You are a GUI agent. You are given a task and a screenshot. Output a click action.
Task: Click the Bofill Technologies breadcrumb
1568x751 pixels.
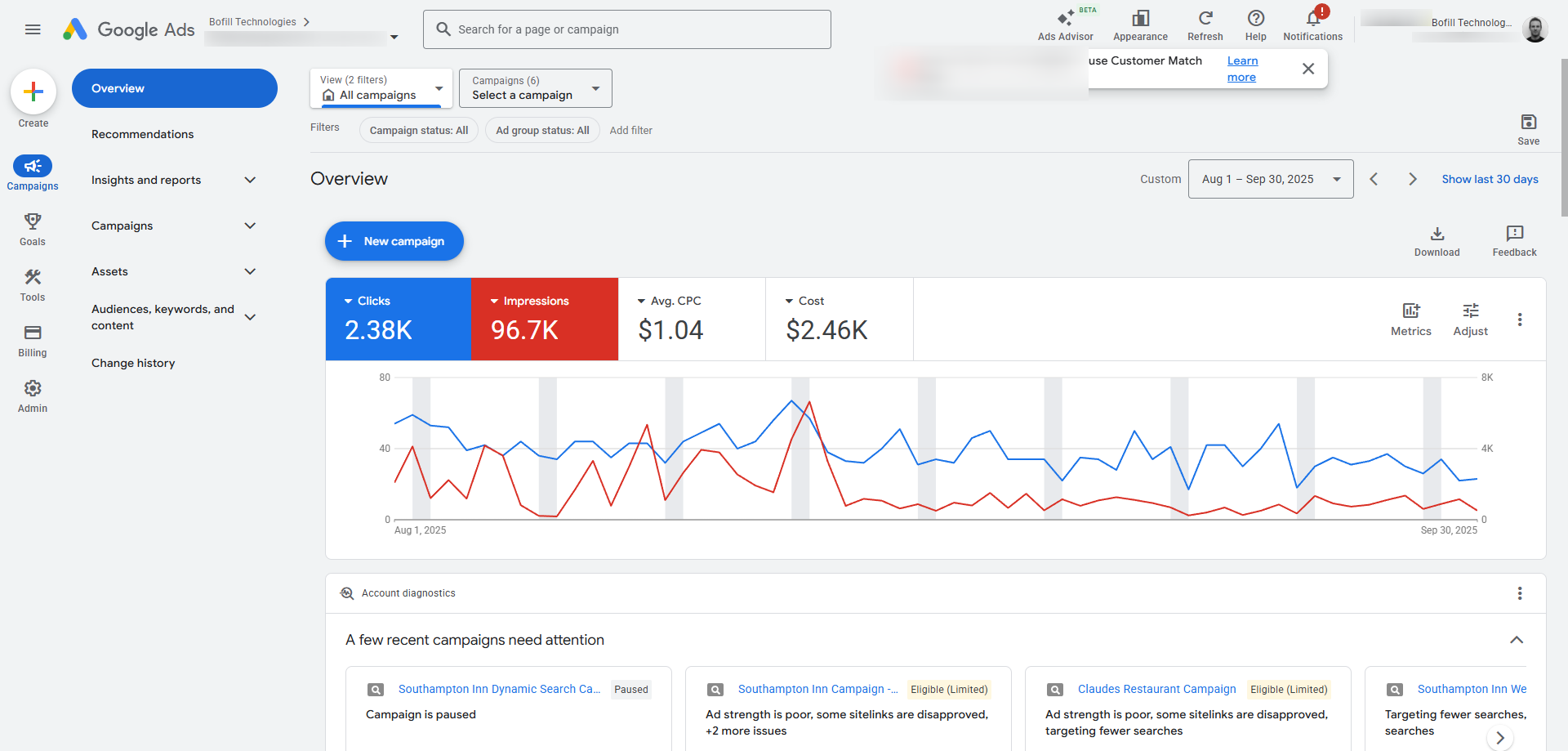(252, 22)
